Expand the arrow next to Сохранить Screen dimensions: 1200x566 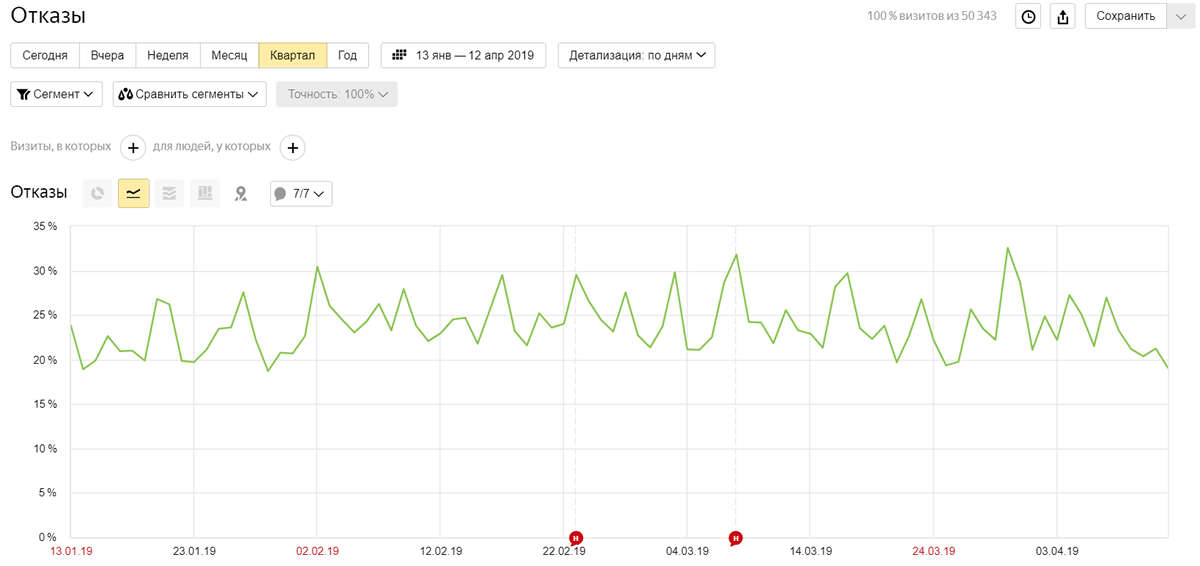point(1181,16)
